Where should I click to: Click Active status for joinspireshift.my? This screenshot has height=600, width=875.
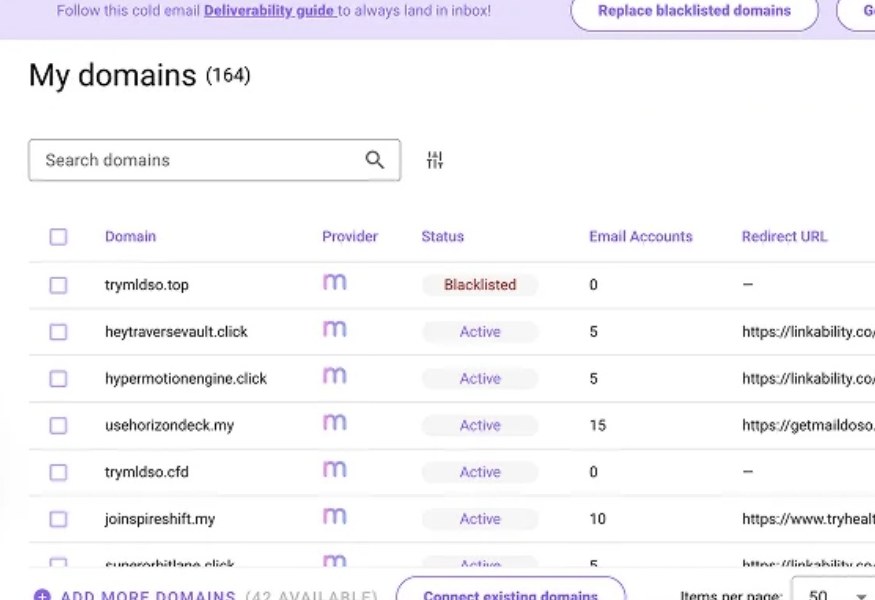pyautogui.click(x=480, y=519)
